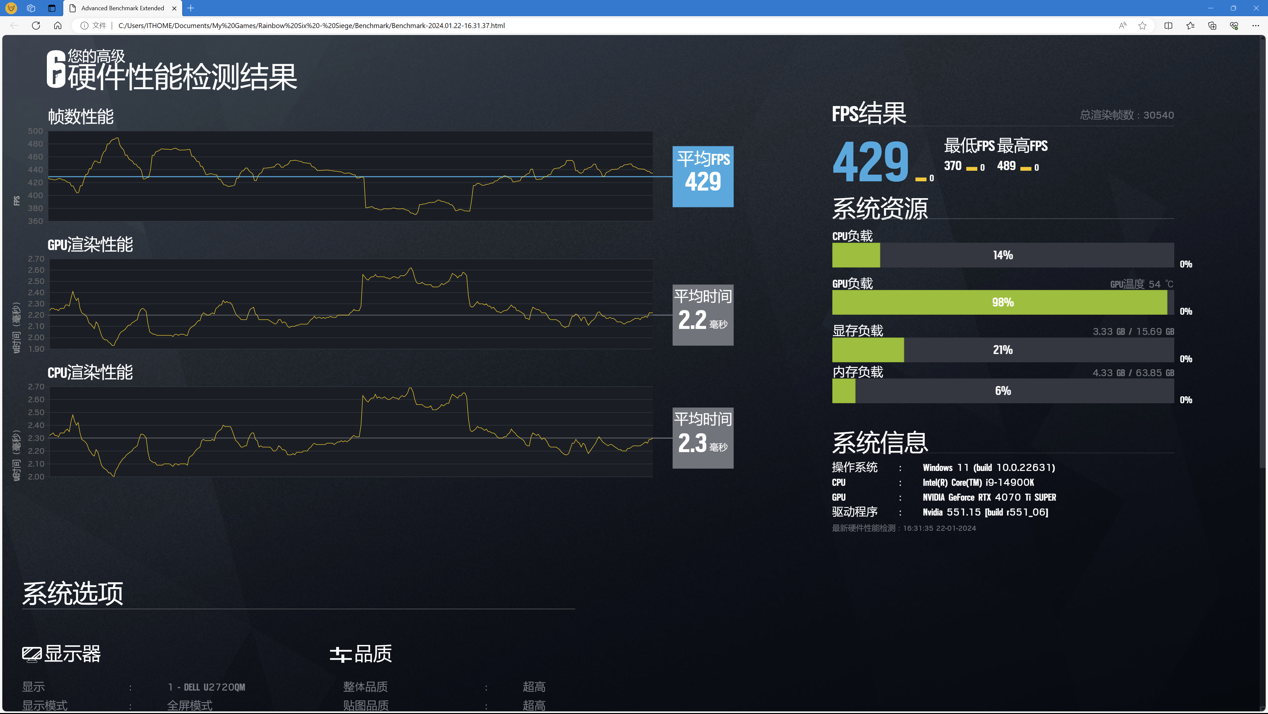Open the Collections panel
Image resolution: width=1268 pixels, height=714 pixels.
point(1213,25)
